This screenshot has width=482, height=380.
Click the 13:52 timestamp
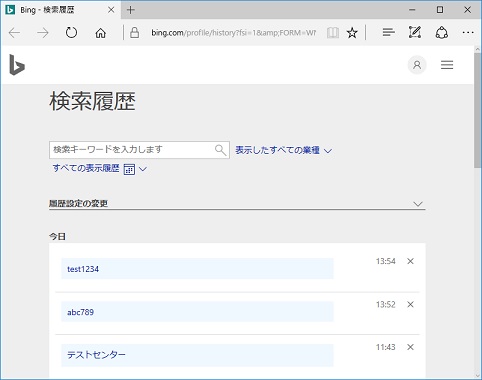pos(386,304)
